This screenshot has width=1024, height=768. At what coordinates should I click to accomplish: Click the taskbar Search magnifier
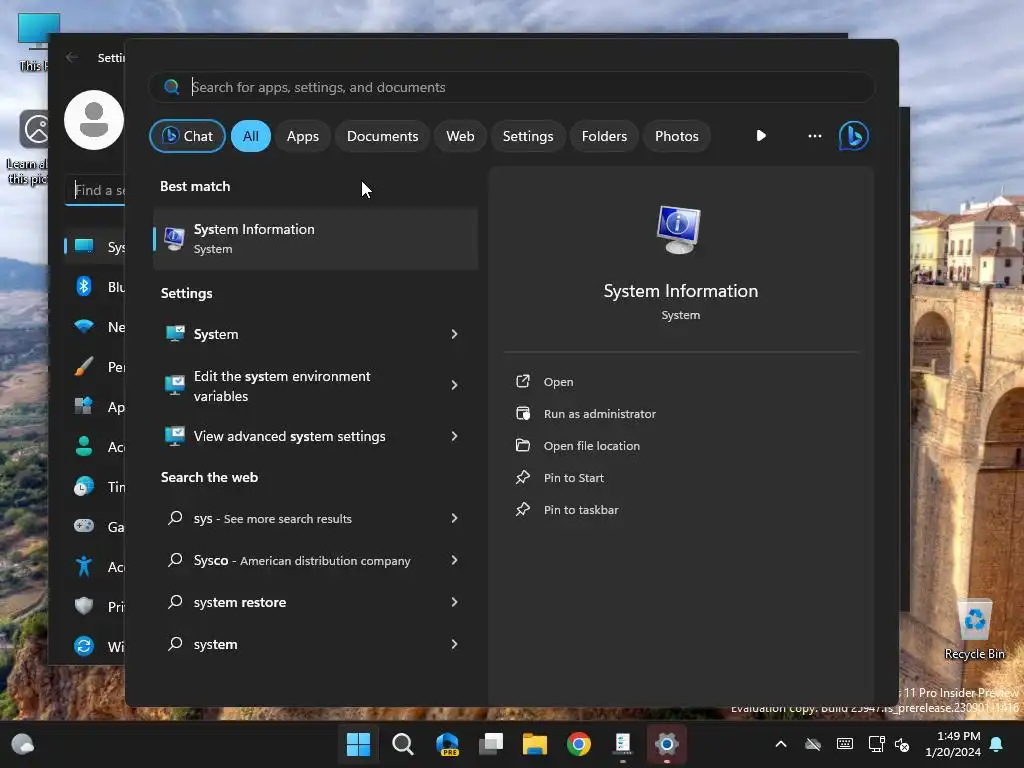click(x=402, y=744)
